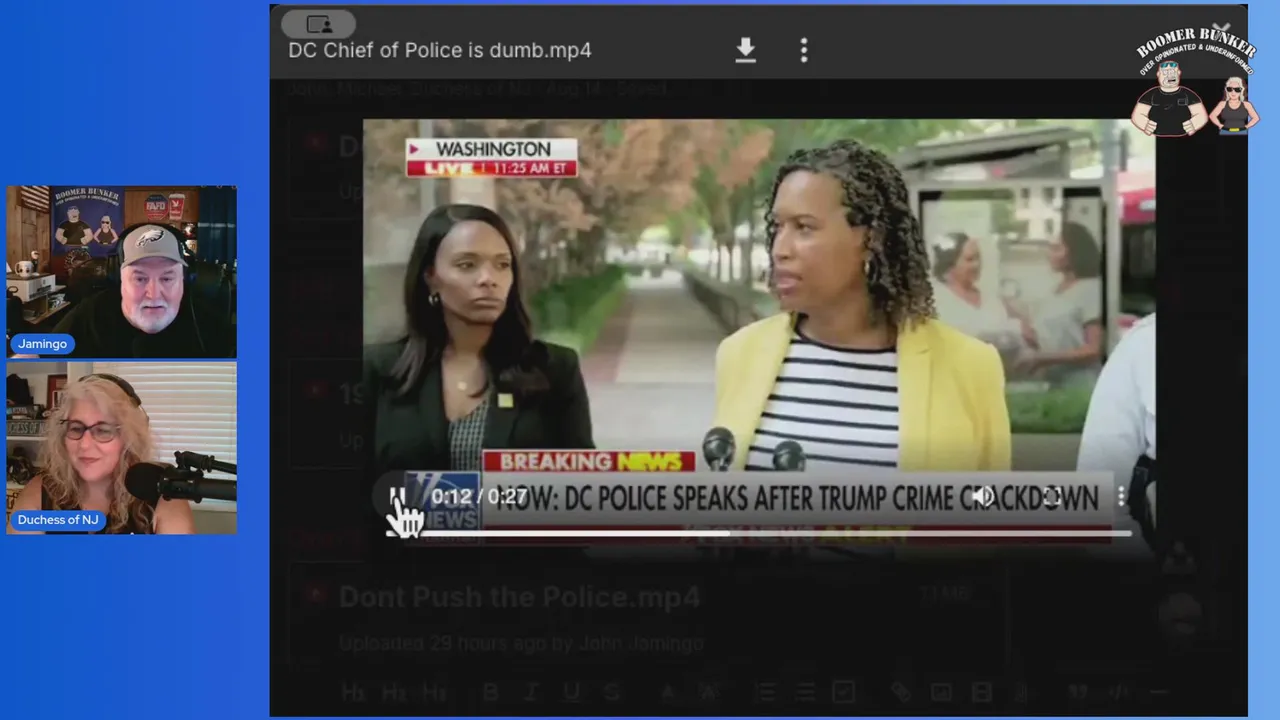Click the Duchess of NJ name label
The height and width of the screenshot is (720, 1280).
[x=56, y=520]
